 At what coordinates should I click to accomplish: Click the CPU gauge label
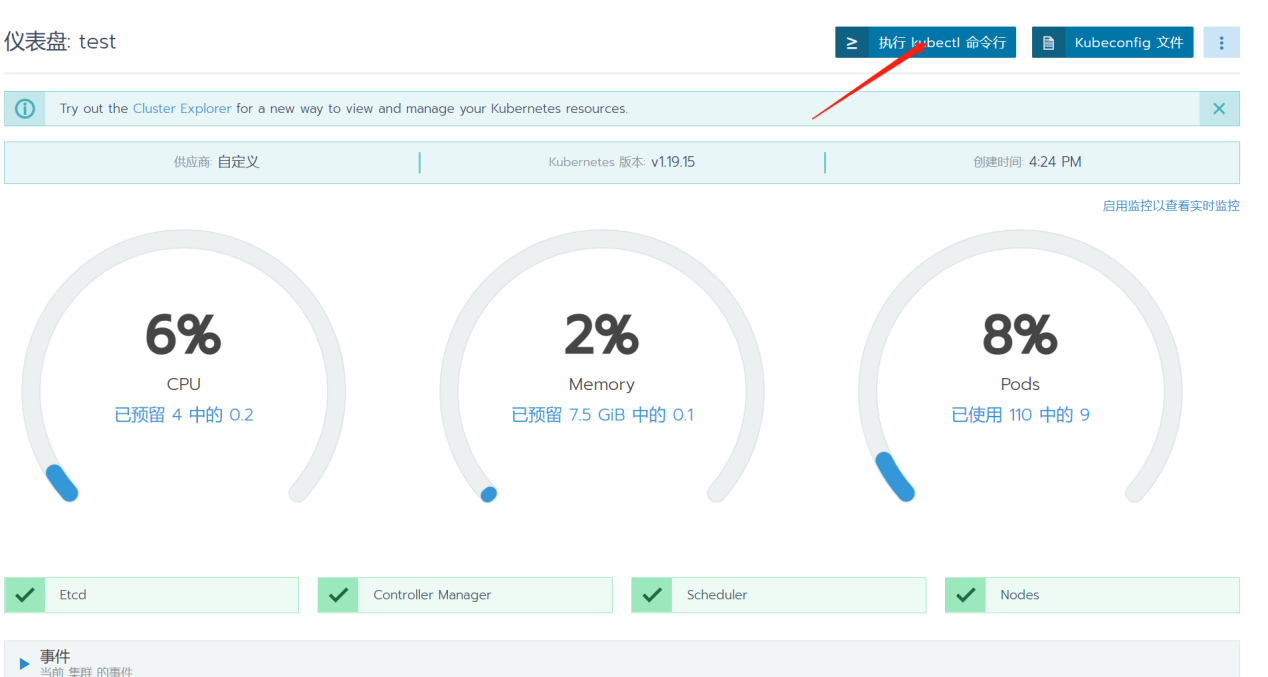(x=184, y=384)
